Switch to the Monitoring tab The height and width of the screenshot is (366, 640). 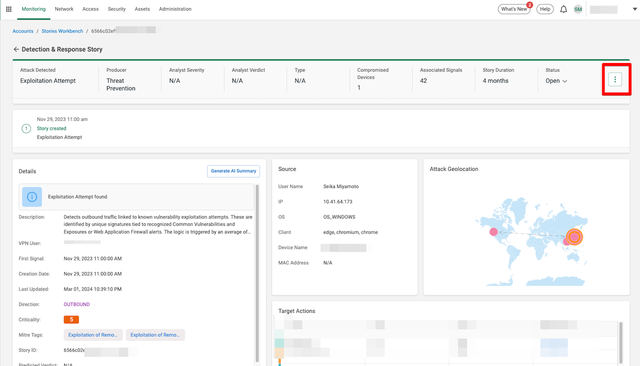33,9
